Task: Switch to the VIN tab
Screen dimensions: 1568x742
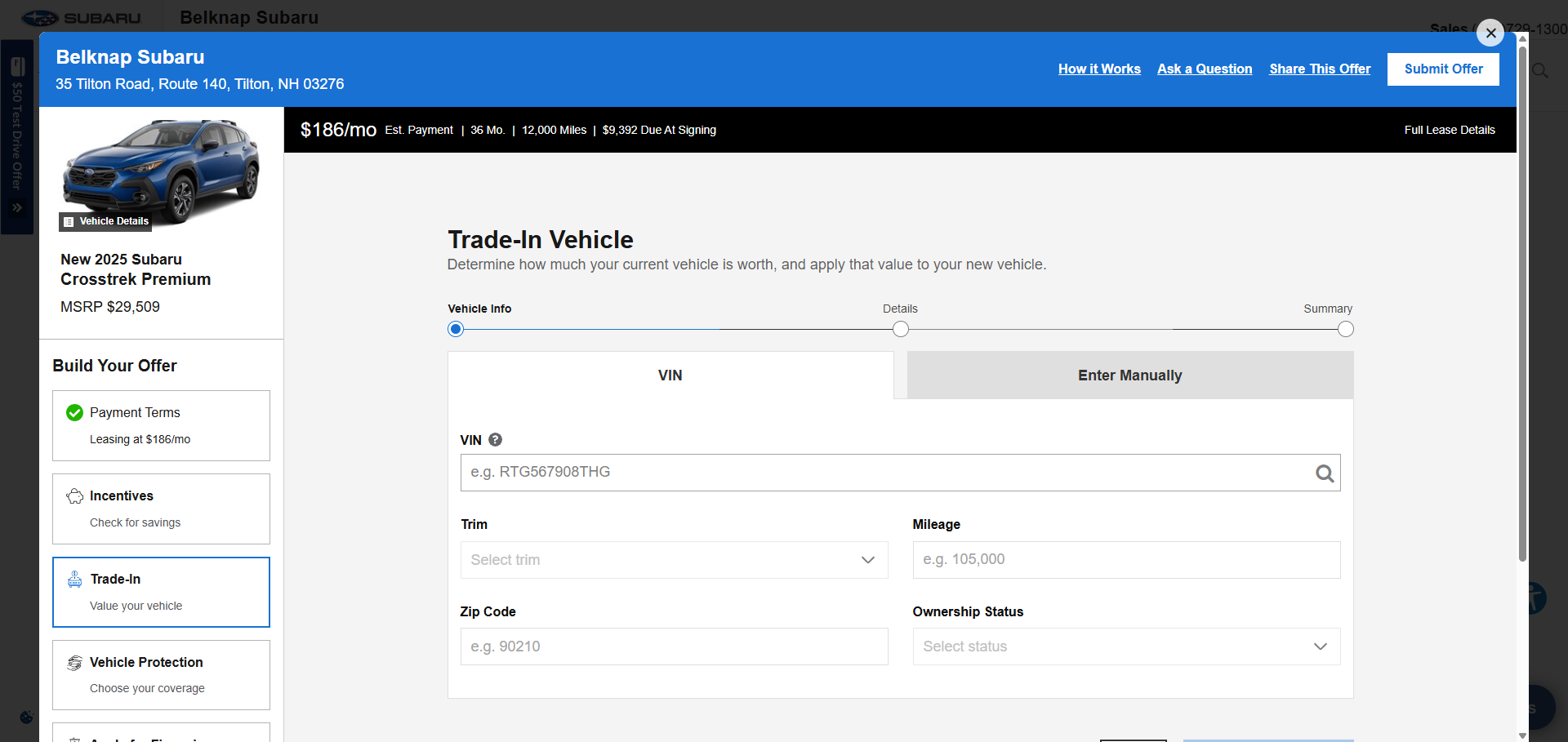Action: point(670,375)
